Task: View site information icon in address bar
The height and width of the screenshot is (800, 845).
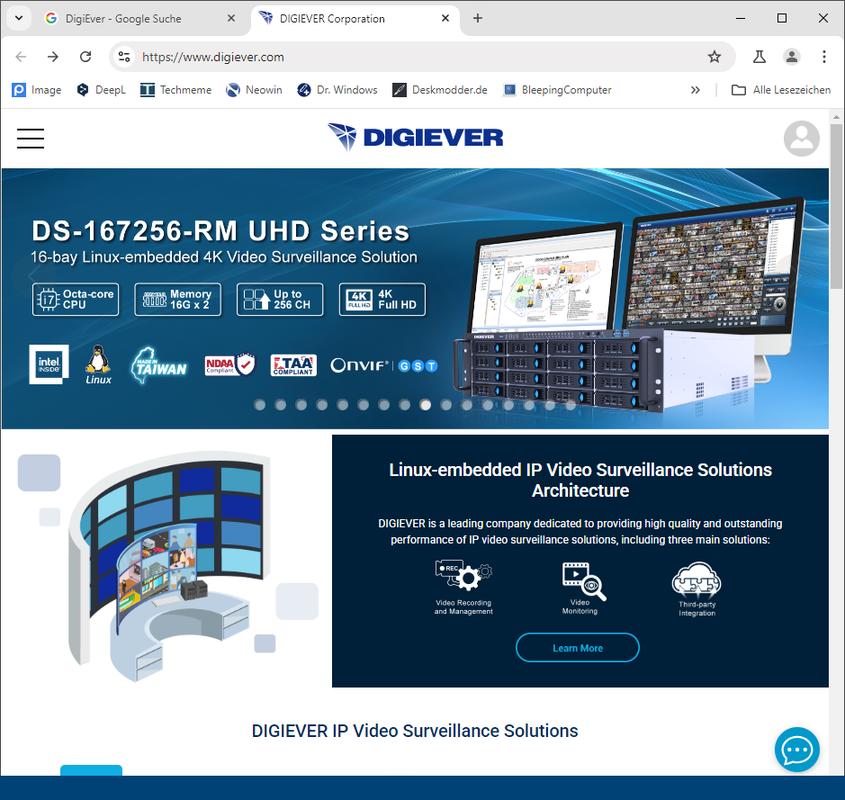Action: (x=124, y=57)
